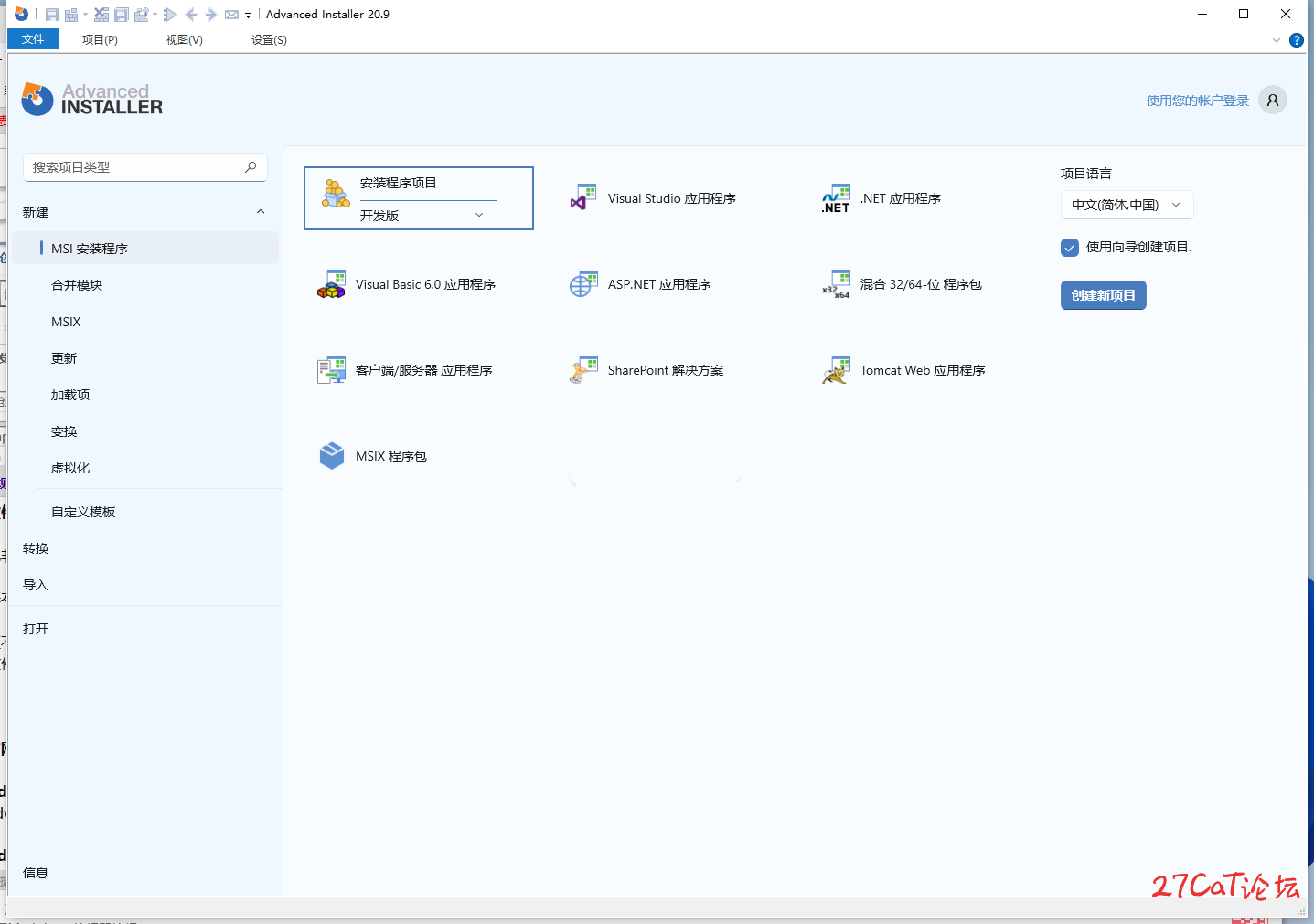Open the 文件 menu

pyautogui.click(x=33, y=39)
